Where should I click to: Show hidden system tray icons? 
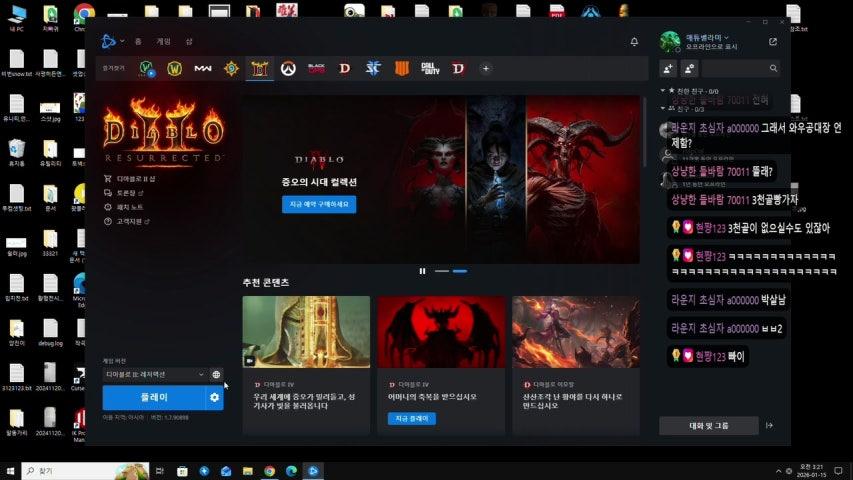click(x=778, y=471)
